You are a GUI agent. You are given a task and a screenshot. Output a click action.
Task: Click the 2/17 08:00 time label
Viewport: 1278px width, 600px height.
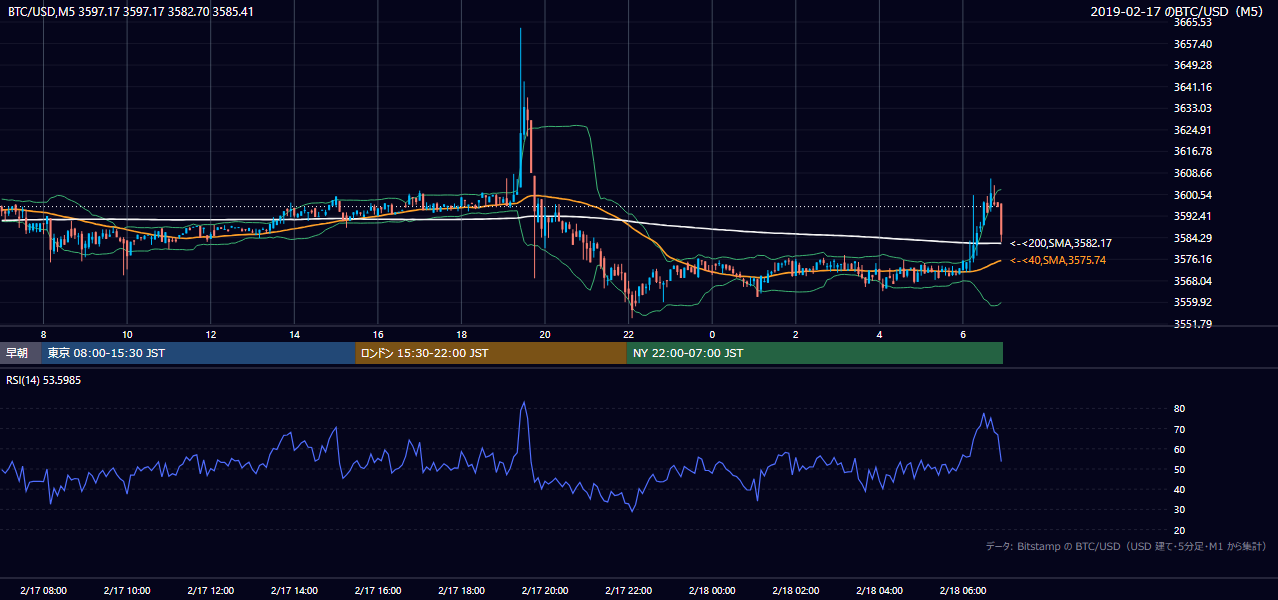coord(43,591)
